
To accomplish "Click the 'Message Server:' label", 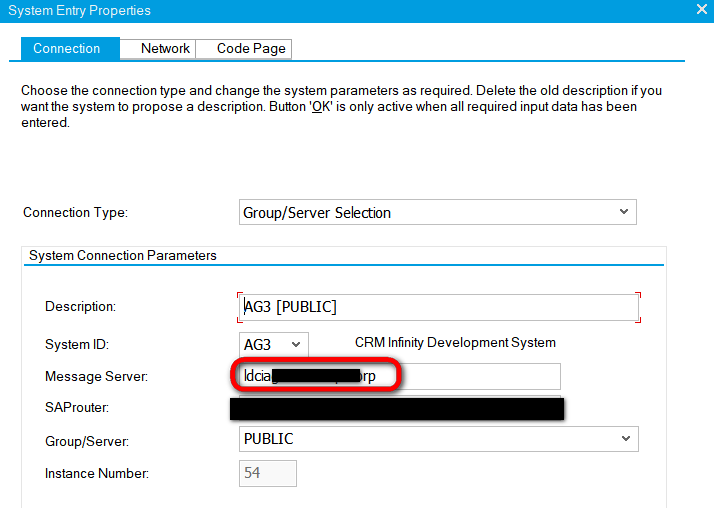I will tap(97, 376).
